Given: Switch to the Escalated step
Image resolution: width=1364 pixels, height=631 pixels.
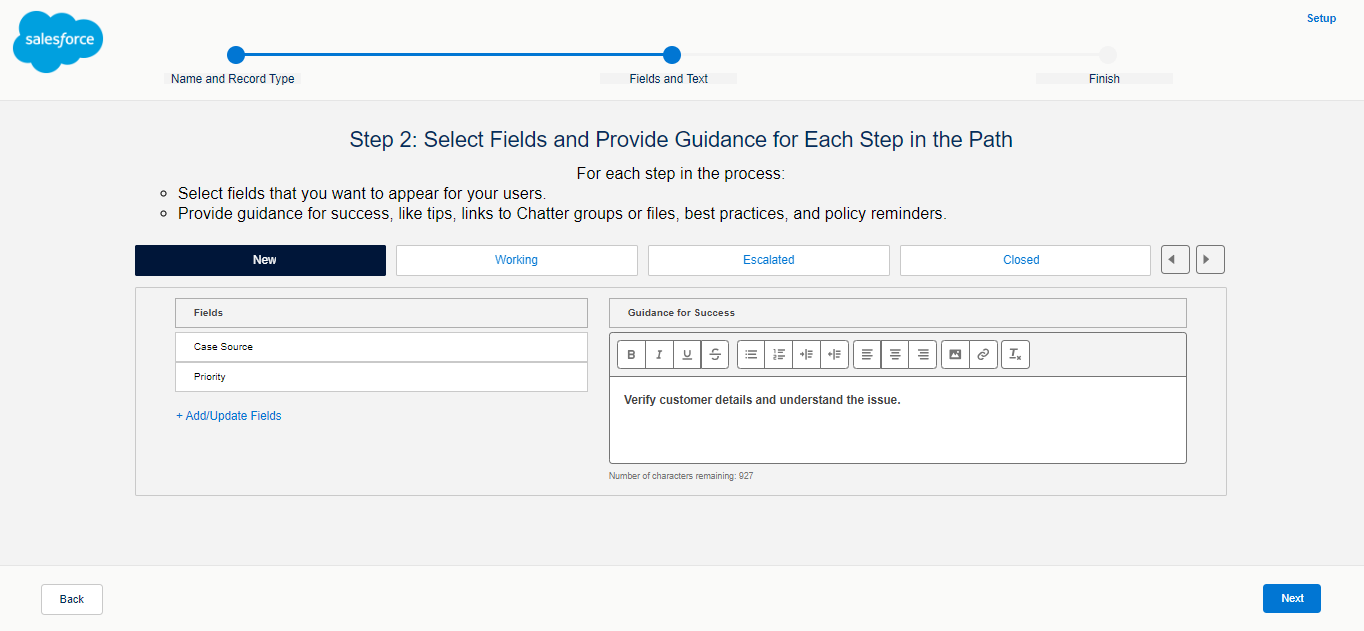Looking at the screenshot, I should 768,259.
